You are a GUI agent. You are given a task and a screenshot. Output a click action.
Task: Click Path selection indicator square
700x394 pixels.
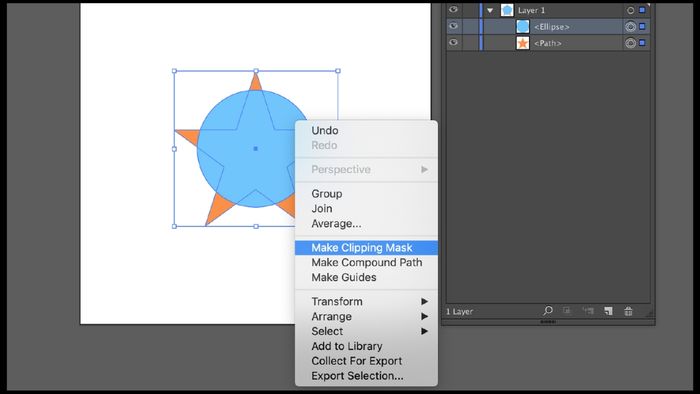642,43
